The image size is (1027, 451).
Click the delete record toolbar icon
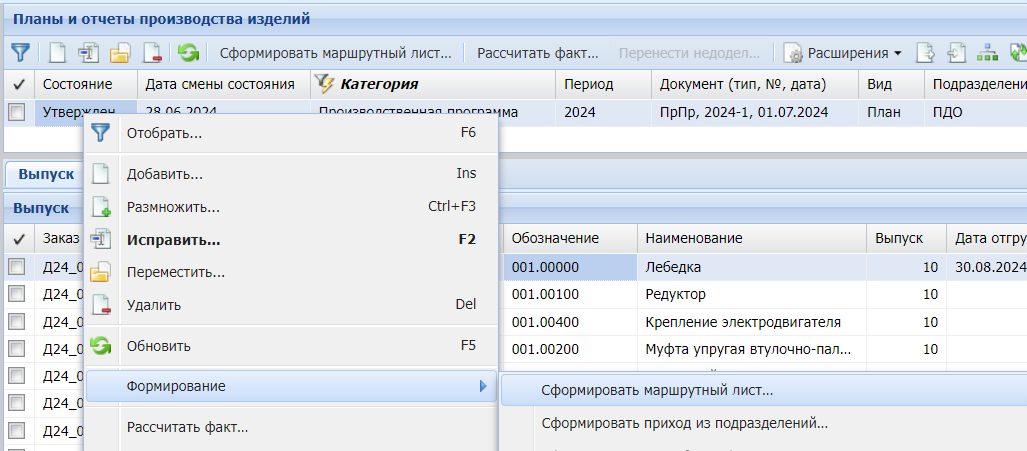coord(152,52)
